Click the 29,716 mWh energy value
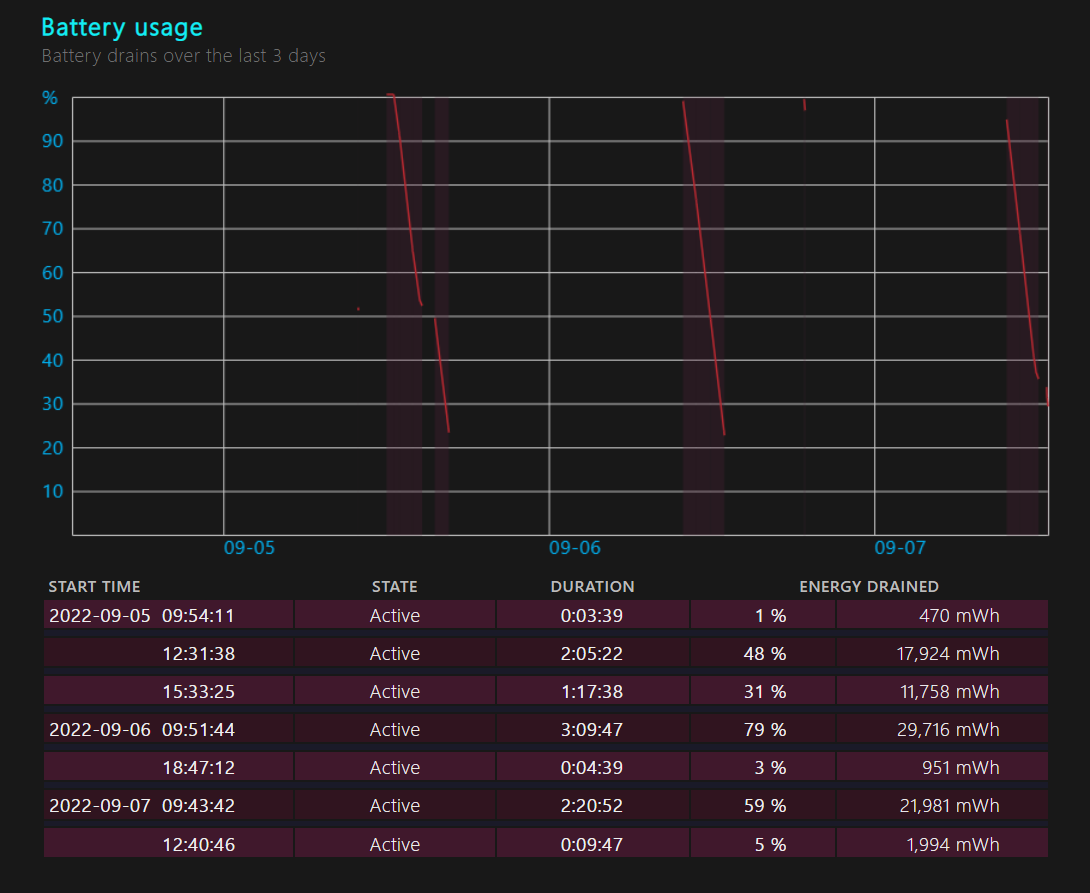This screenshot has width=1090, height=893. pyautogui.click(x=948, y=729)
